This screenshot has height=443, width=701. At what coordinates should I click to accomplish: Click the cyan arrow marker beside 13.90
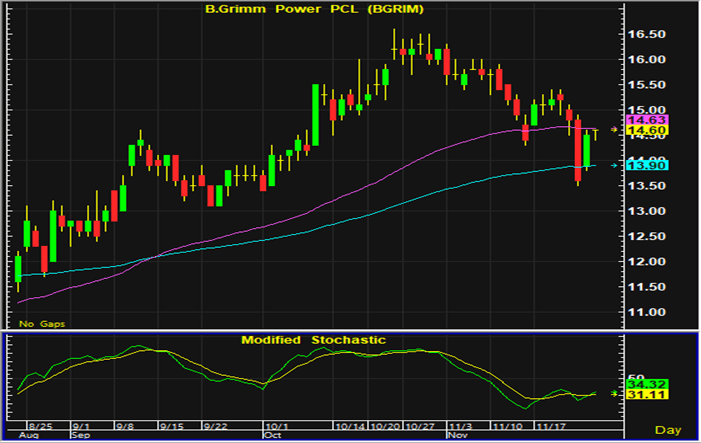click(613, 165)
